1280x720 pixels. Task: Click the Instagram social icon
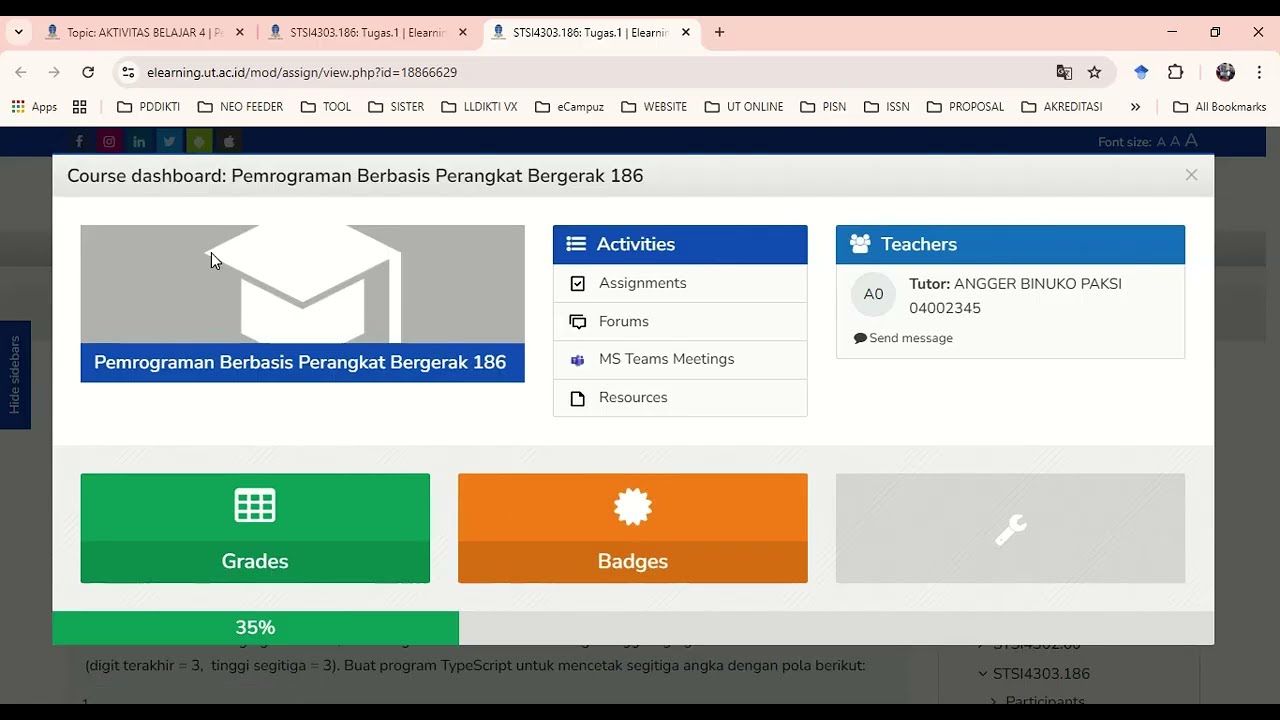(x=109, y=142)
